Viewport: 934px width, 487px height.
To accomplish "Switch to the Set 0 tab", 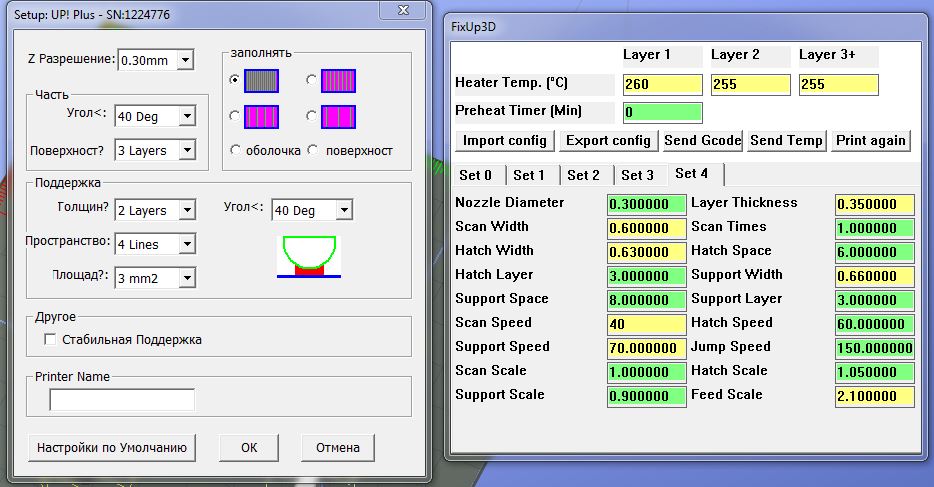I will coord(476,175).
